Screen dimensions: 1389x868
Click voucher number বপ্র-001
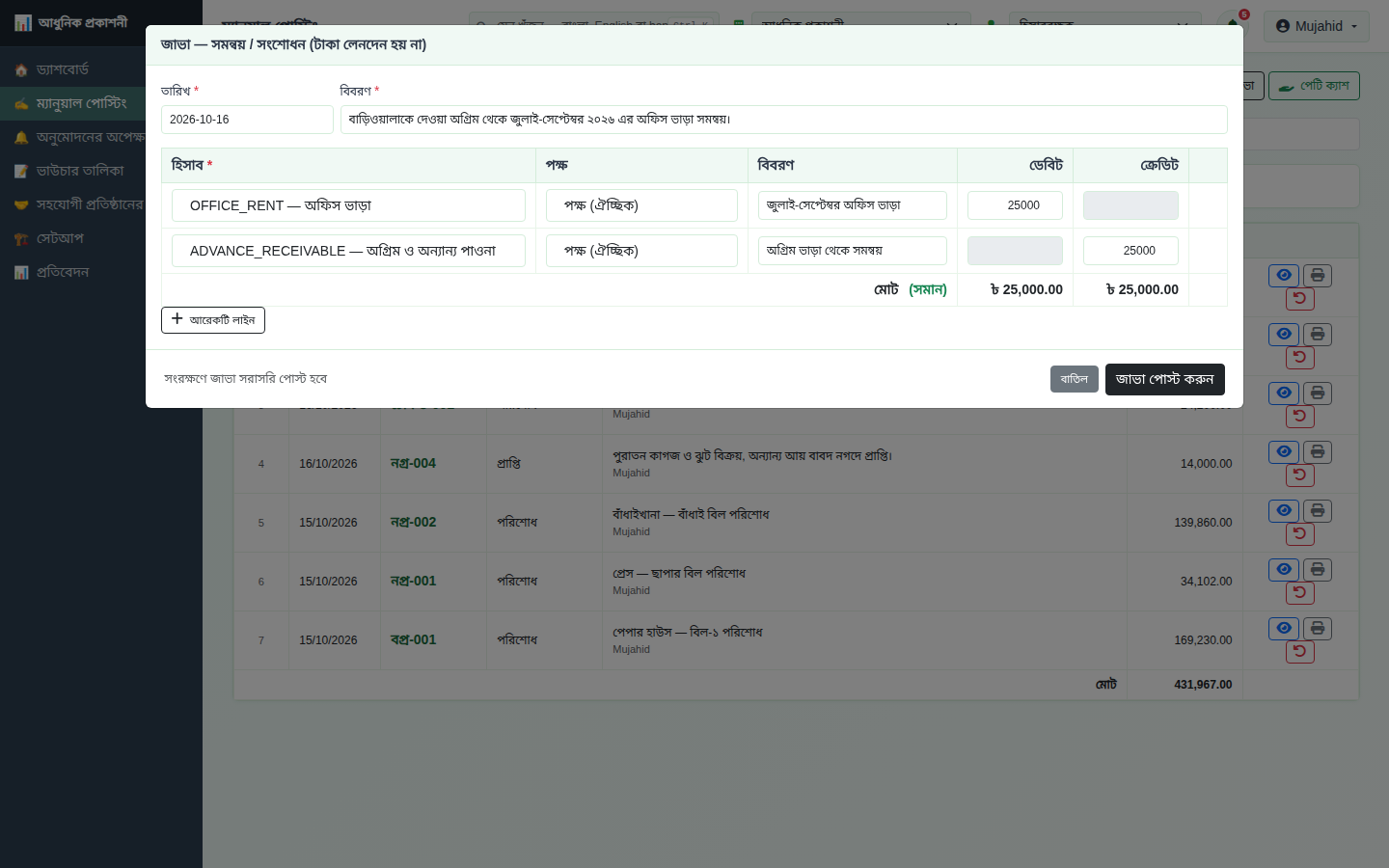[x=413, y=640]
